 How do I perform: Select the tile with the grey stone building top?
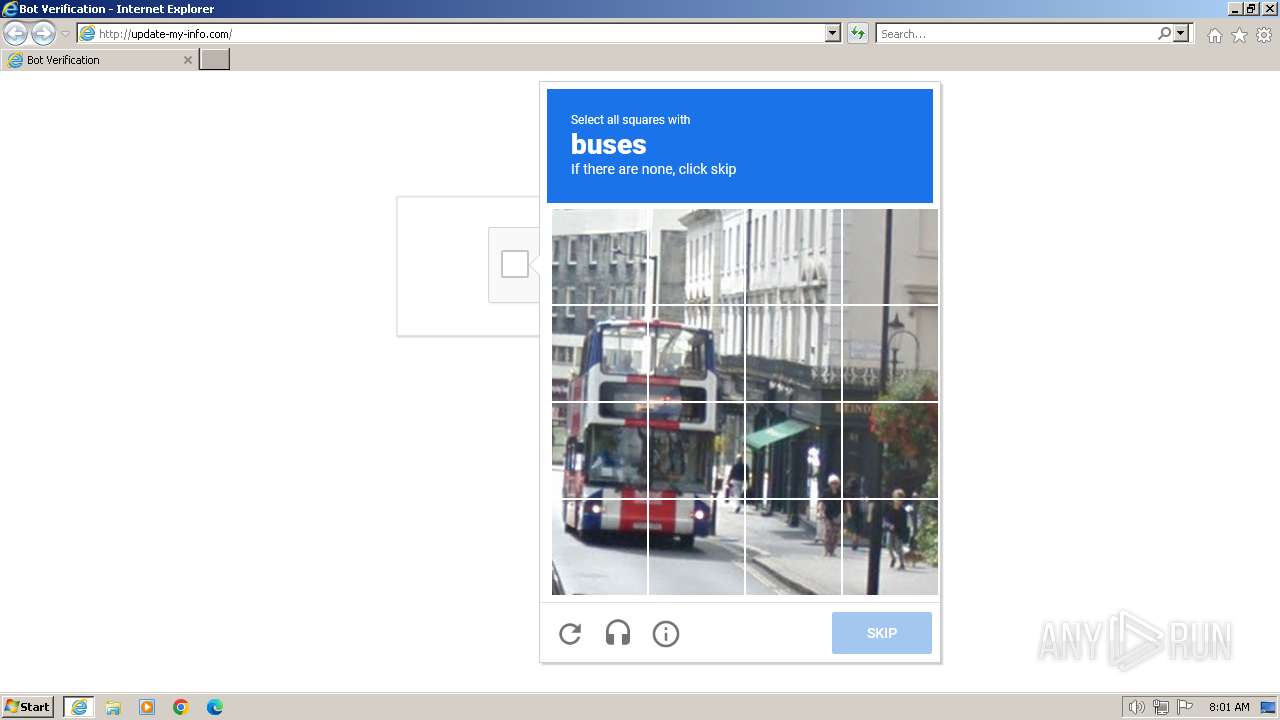pyautogui.click(x=600, y=256)
